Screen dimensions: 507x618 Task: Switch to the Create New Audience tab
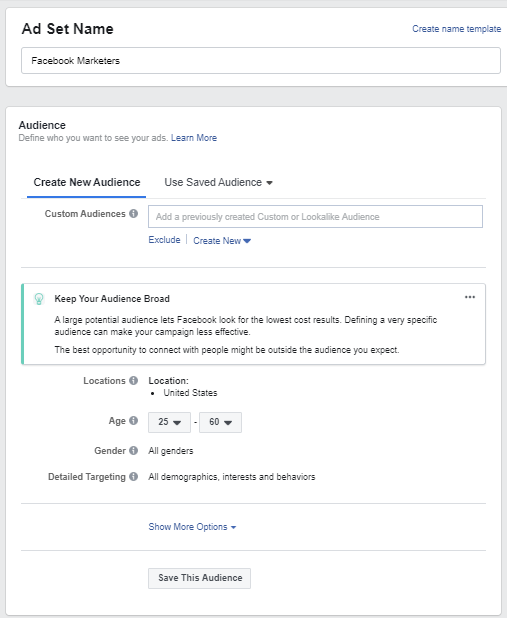87,182
